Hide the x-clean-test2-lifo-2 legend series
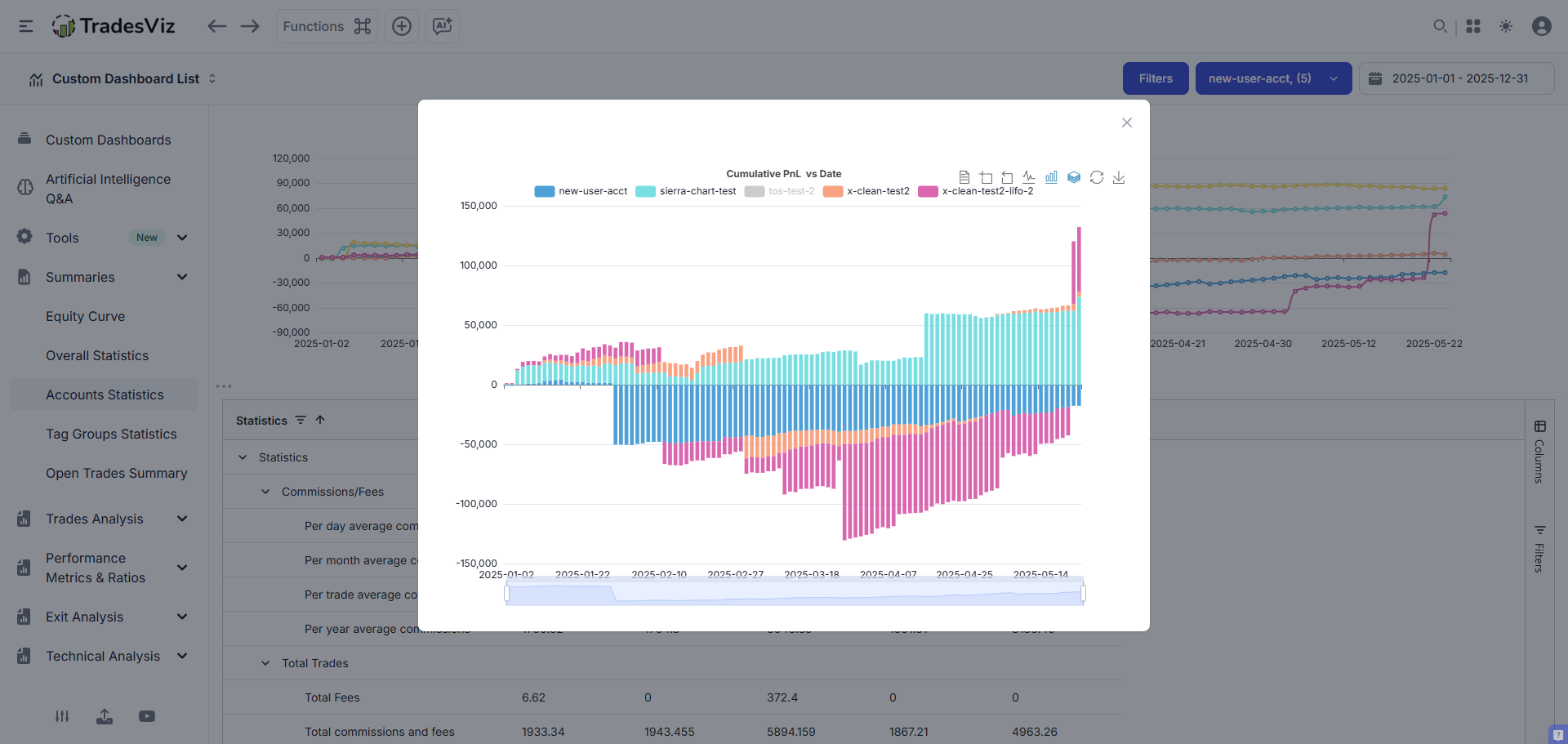The height and width of the screenshot is (744, 1568). 976,191
